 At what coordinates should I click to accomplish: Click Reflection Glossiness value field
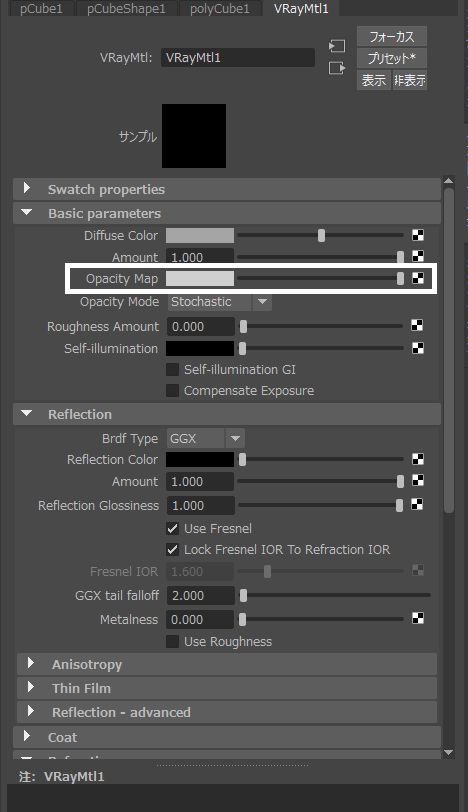tap(201, 505)
